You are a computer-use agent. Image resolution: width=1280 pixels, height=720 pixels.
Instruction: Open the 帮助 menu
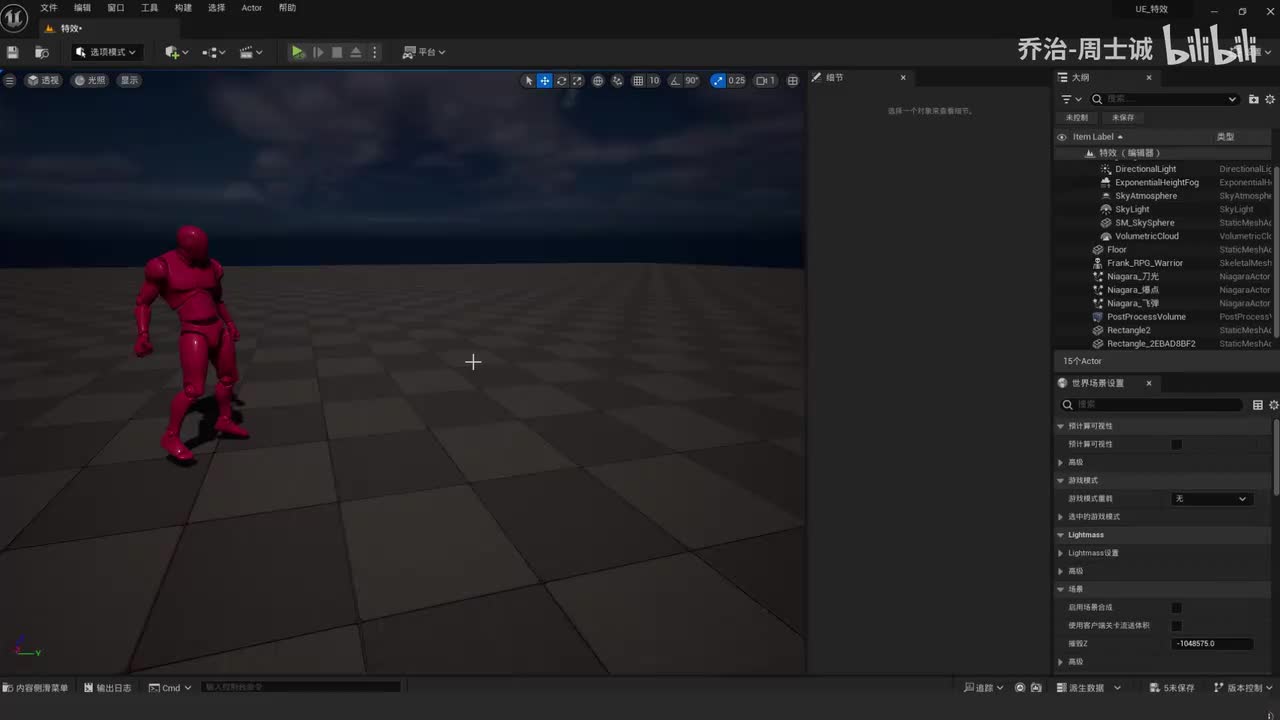pyautogui.click(x=287, y=8)
